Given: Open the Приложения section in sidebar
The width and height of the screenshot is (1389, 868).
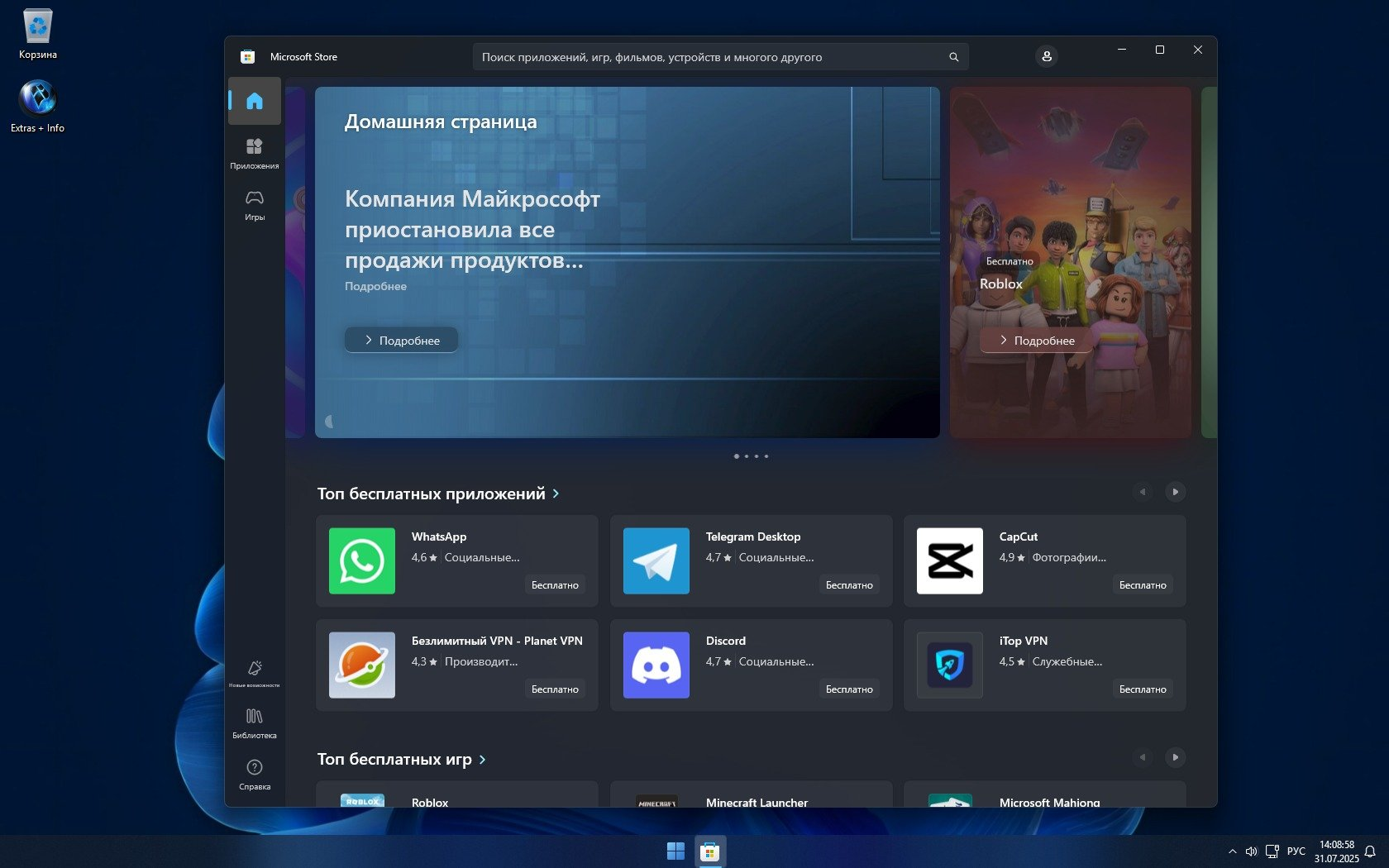Looking at the screenshot, I should [x=254, y=153].
